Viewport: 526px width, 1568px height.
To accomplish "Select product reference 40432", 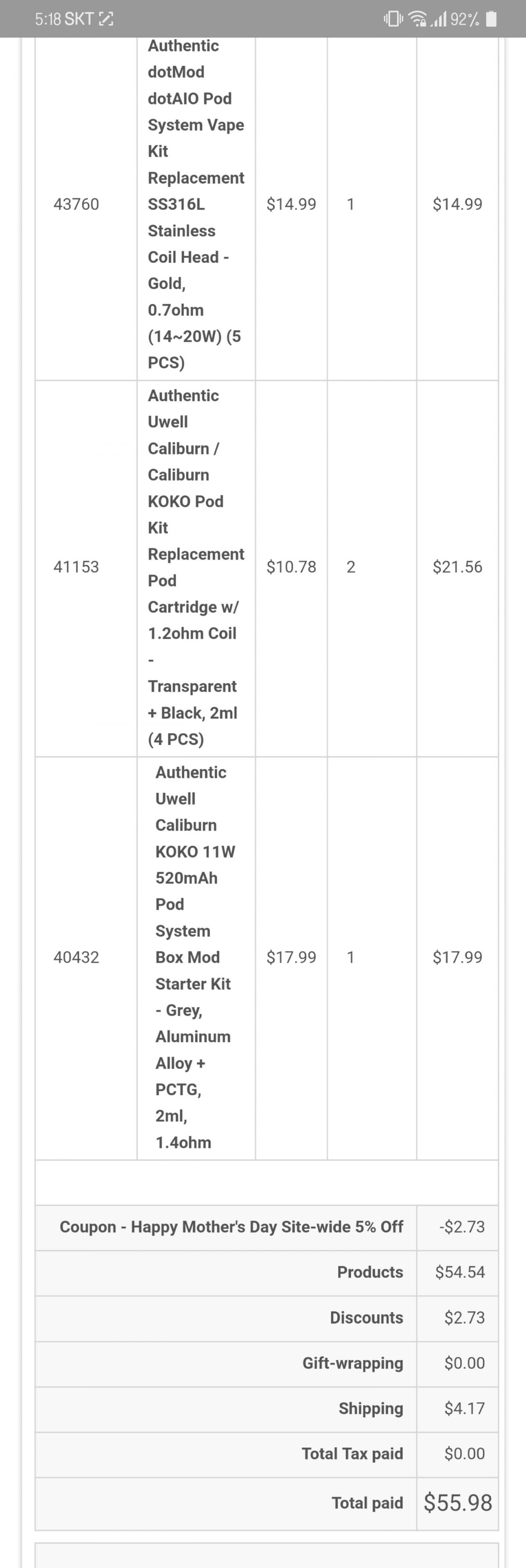I will click(x=76, y=957).
